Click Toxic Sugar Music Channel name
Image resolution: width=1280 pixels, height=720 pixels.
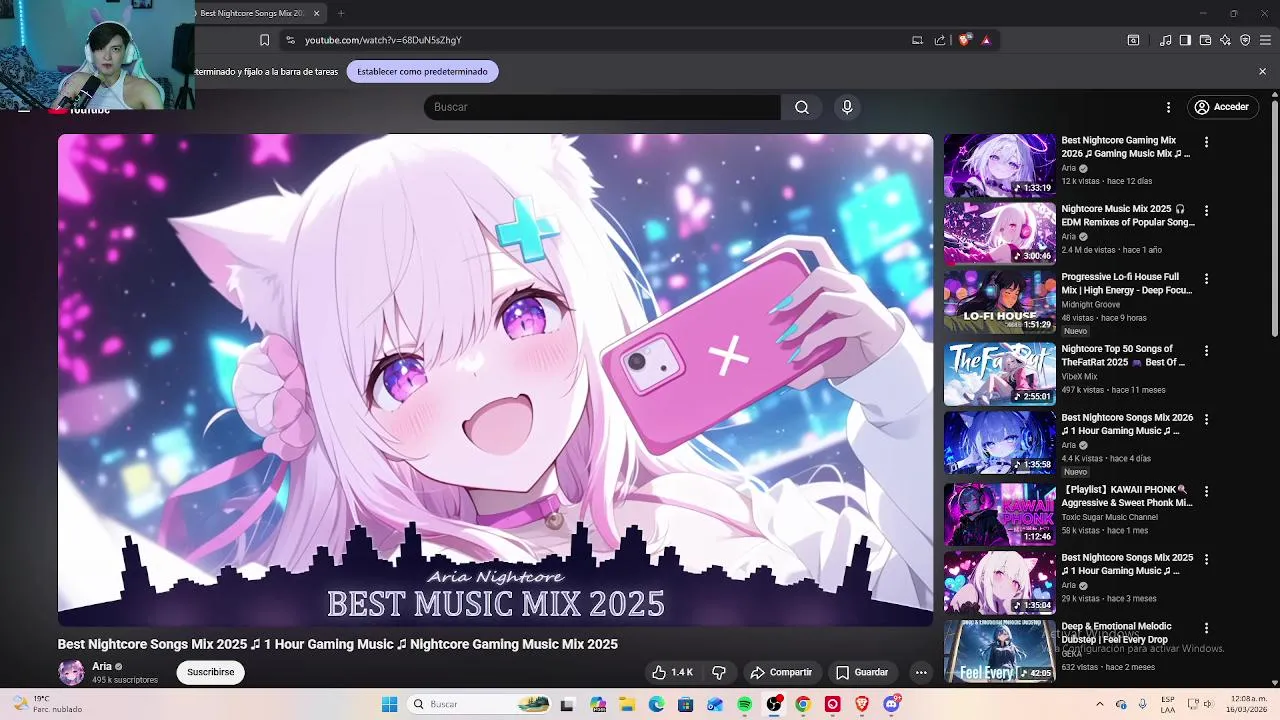tap(1110, 517)
